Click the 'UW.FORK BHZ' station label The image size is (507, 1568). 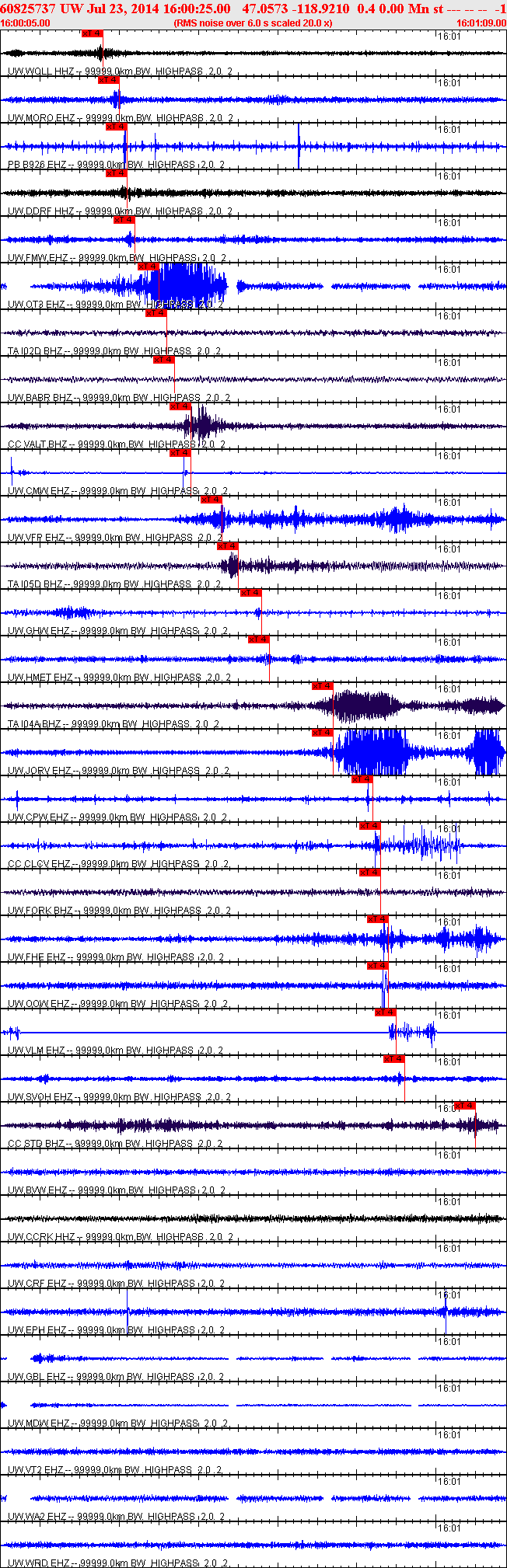(x=40, y=911)
